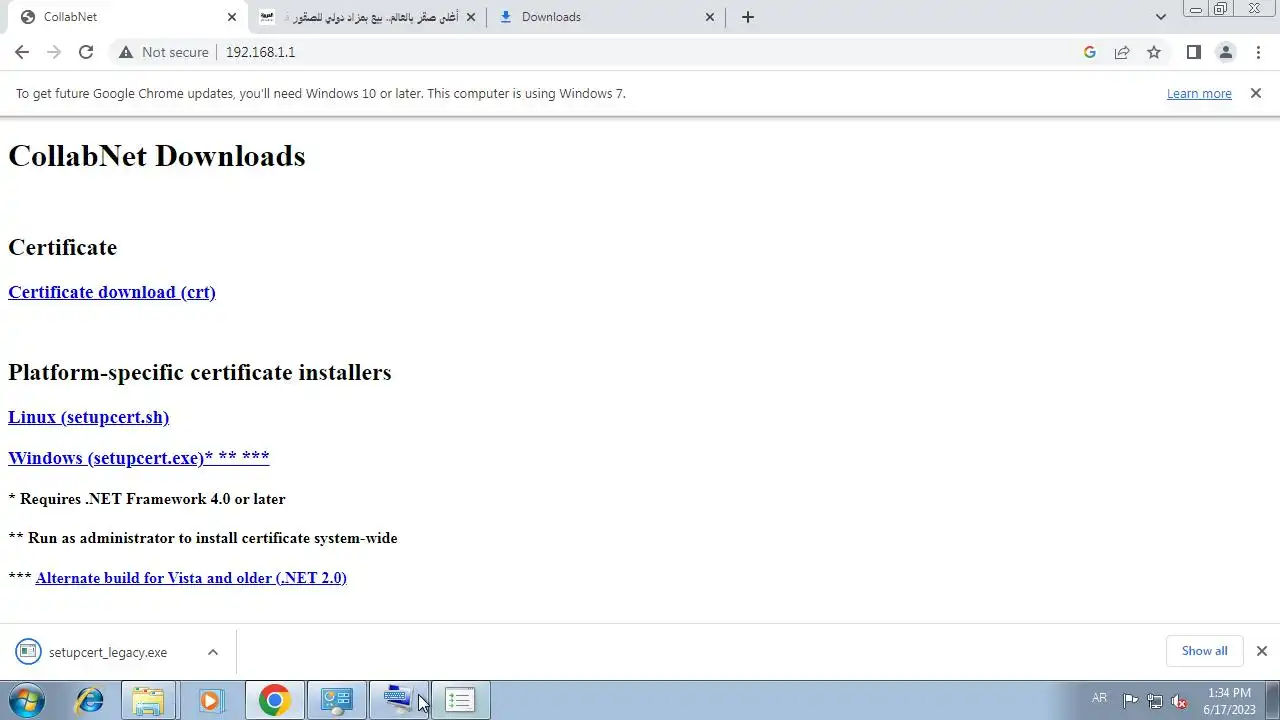Viewport: 1280px width, 720px height.
Task: Open the Windows (setupcert.exe) link
Action: 139,458
